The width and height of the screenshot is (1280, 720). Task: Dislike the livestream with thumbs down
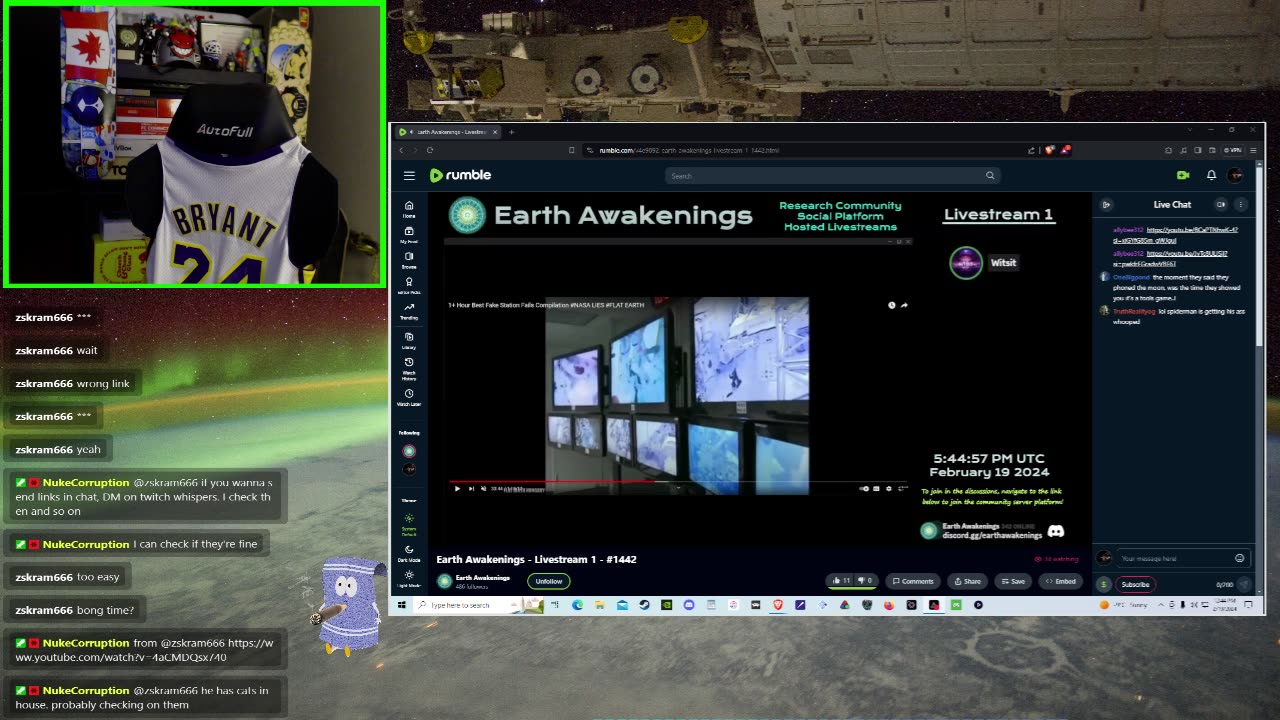coord(865,581)
